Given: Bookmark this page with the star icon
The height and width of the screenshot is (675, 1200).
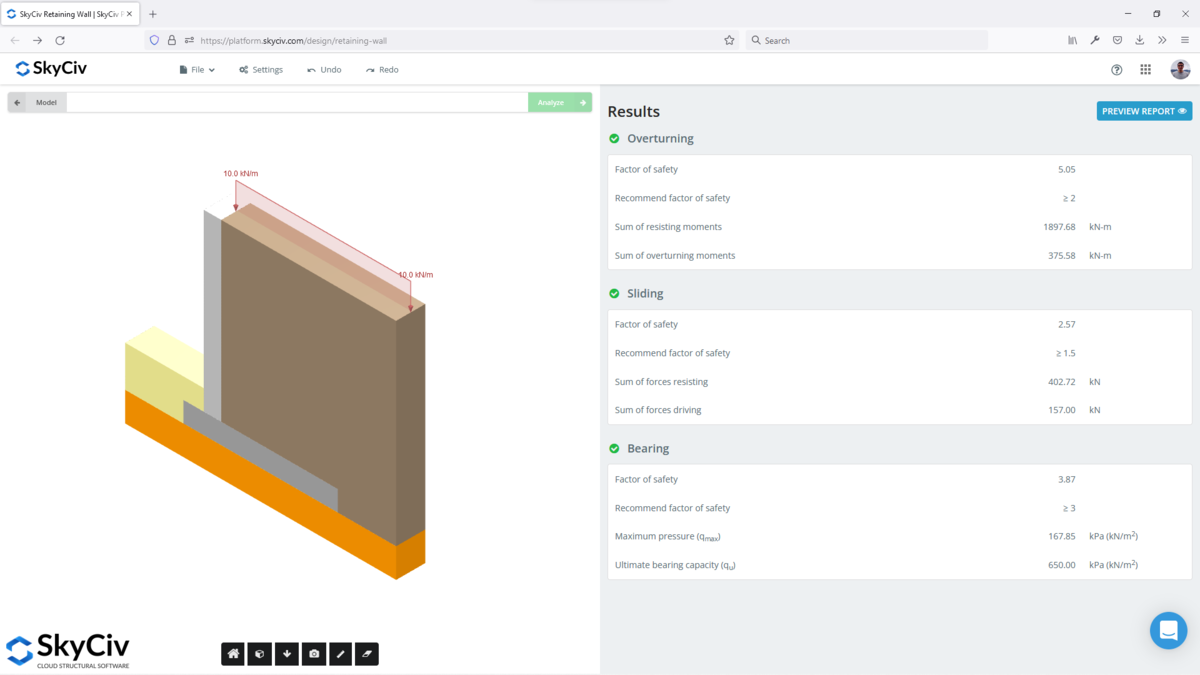Looking at the screenshot, I should tap(728, 40).
